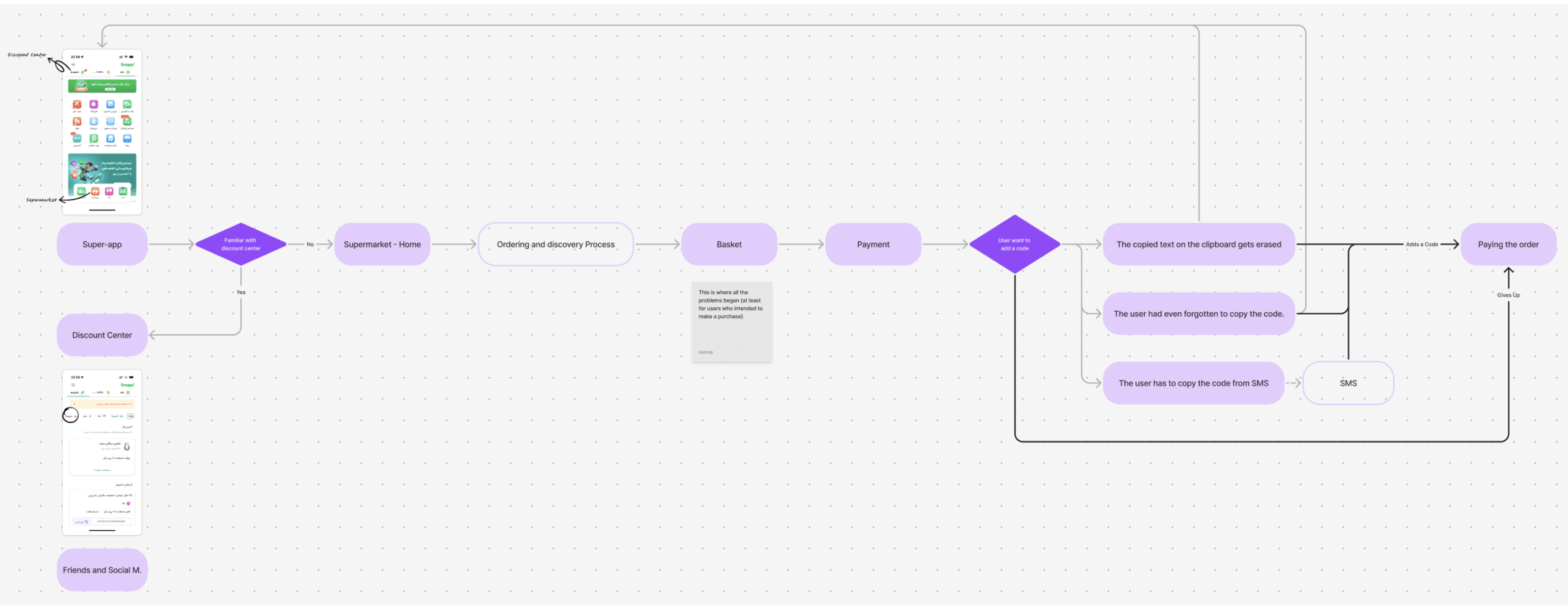Click the Super-app flow node
The height and width of the screenshot is (612, 1568).
coord(102,244)
